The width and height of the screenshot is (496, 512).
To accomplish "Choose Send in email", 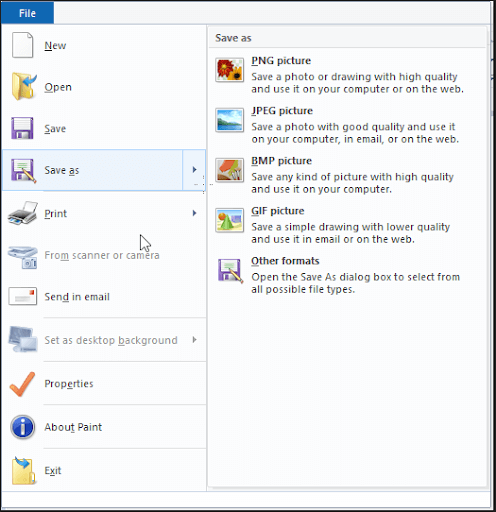I will coord(104,297).
